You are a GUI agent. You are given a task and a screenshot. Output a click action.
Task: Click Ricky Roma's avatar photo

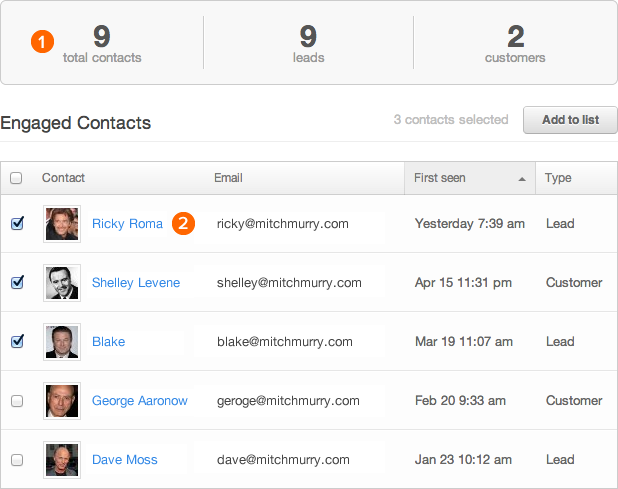tap(62, 224)
